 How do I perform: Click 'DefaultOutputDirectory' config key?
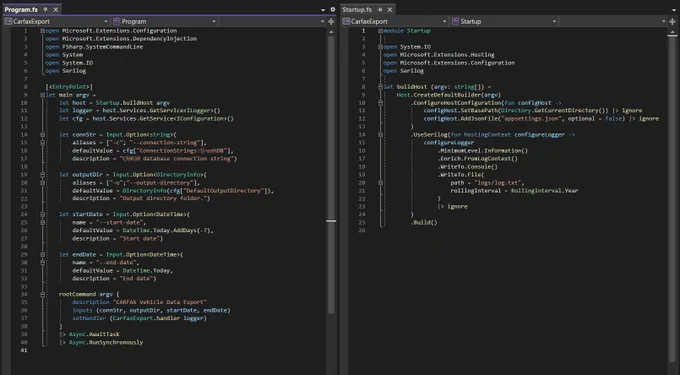224,190
